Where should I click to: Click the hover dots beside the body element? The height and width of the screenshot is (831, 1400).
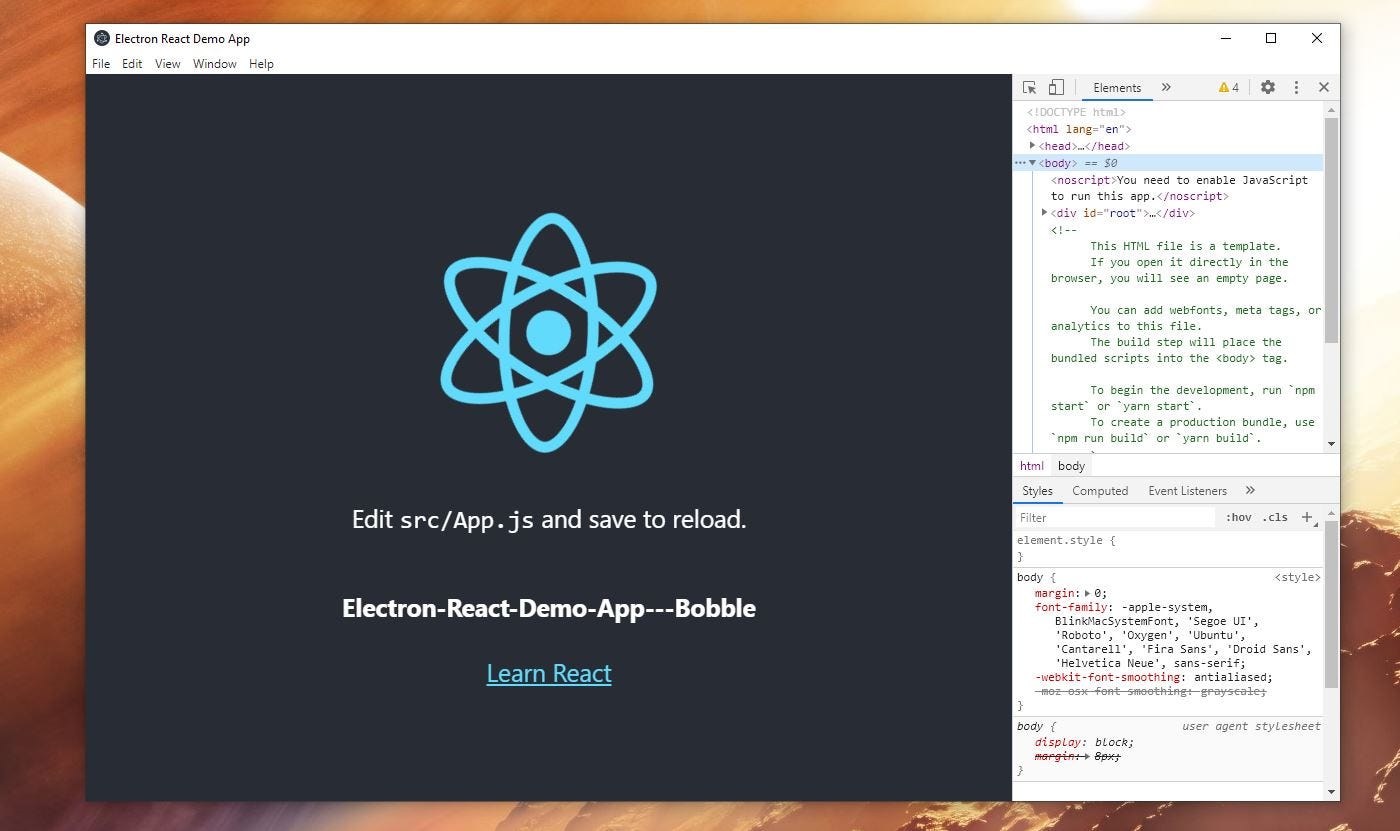1022,162
